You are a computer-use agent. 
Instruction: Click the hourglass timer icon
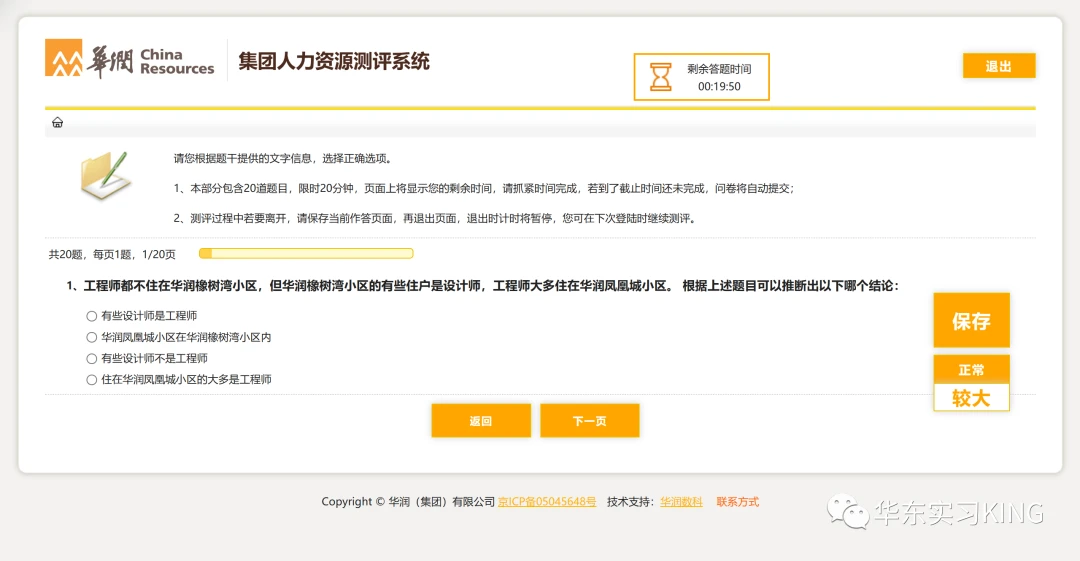pyautogui.click(x=661, y=76)
